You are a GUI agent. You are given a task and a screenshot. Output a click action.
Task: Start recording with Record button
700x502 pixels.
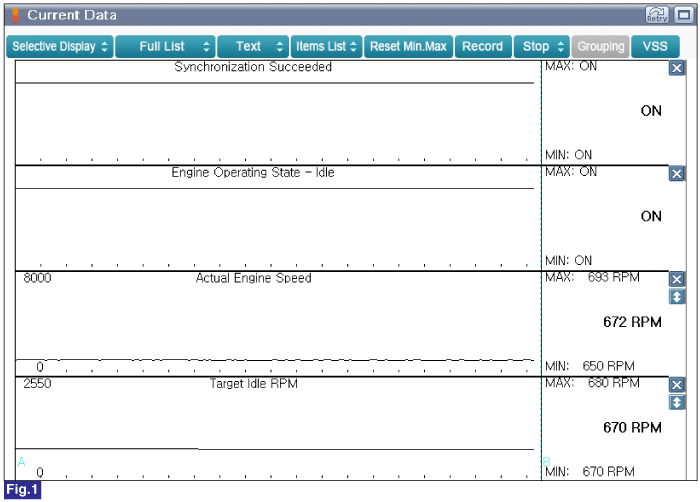[483, 46]
